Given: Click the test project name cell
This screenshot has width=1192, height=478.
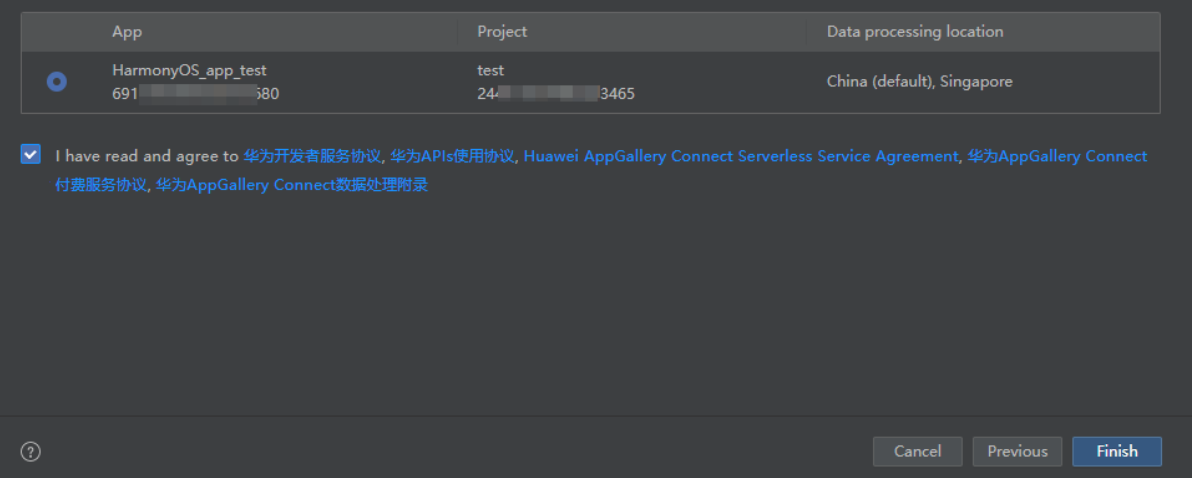Looking at the screenshot, I should coord(490,71).
